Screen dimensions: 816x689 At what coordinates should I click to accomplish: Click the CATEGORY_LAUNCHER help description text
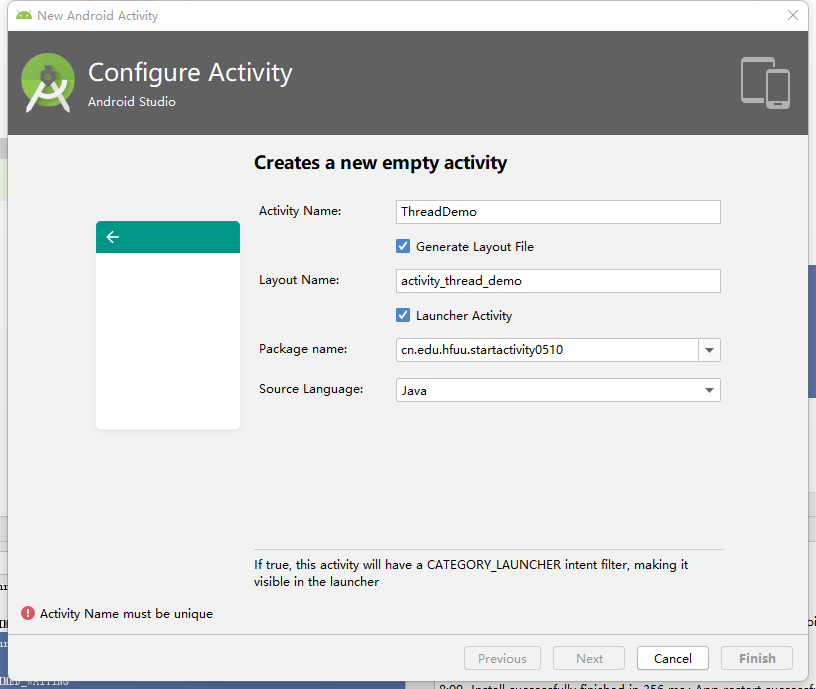[x=471, y=573]
